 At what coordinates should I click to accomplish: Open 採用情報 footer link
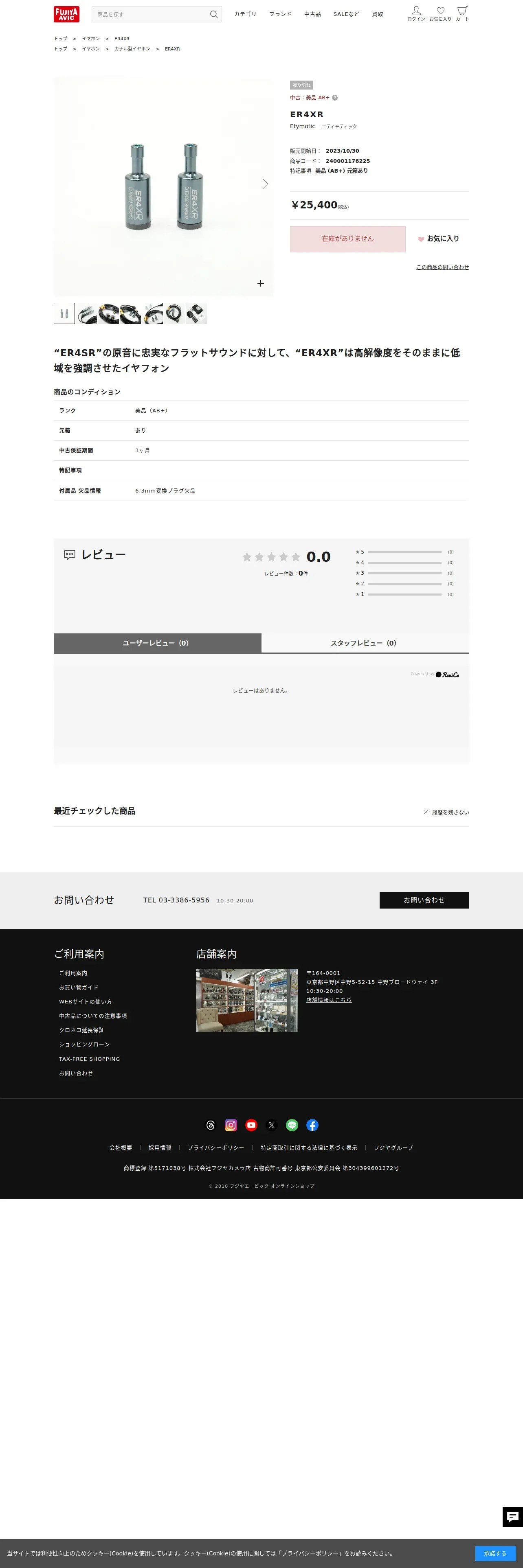tap(160, 1148)
